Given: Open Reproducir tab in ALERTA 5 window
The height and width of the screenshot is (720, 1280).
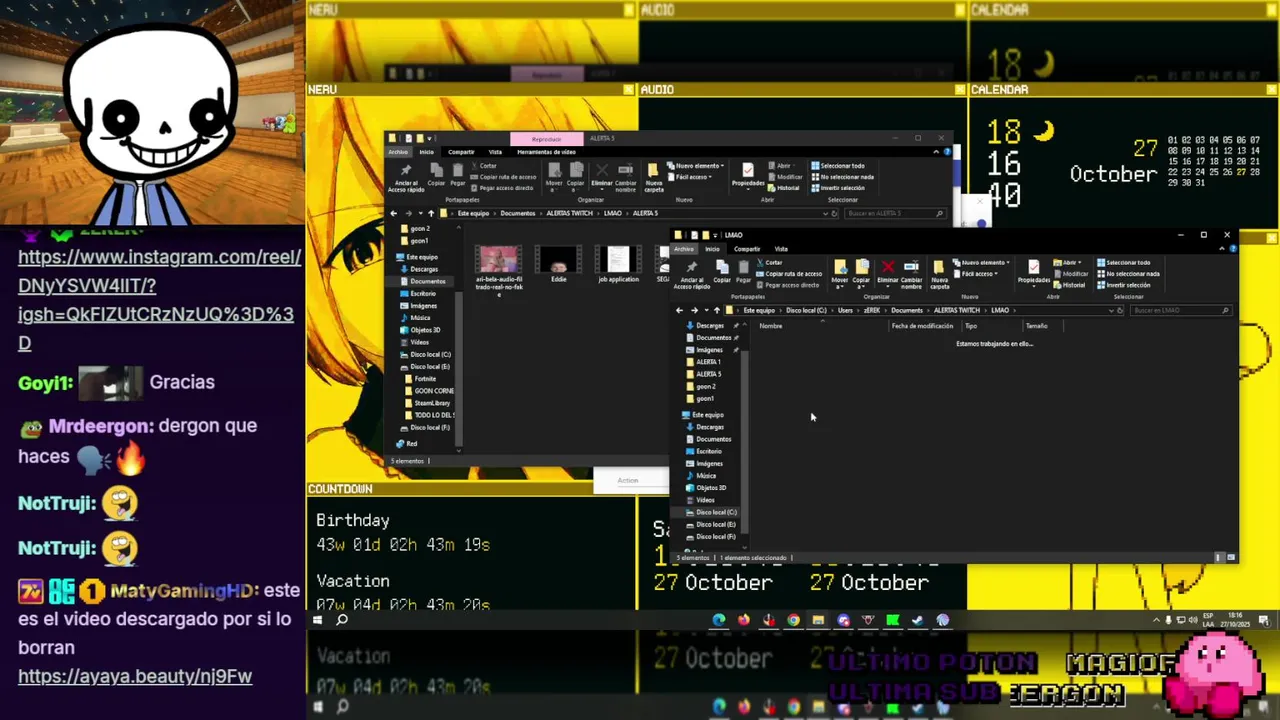Looking at the screenshot, I should (x=547, y=139).
